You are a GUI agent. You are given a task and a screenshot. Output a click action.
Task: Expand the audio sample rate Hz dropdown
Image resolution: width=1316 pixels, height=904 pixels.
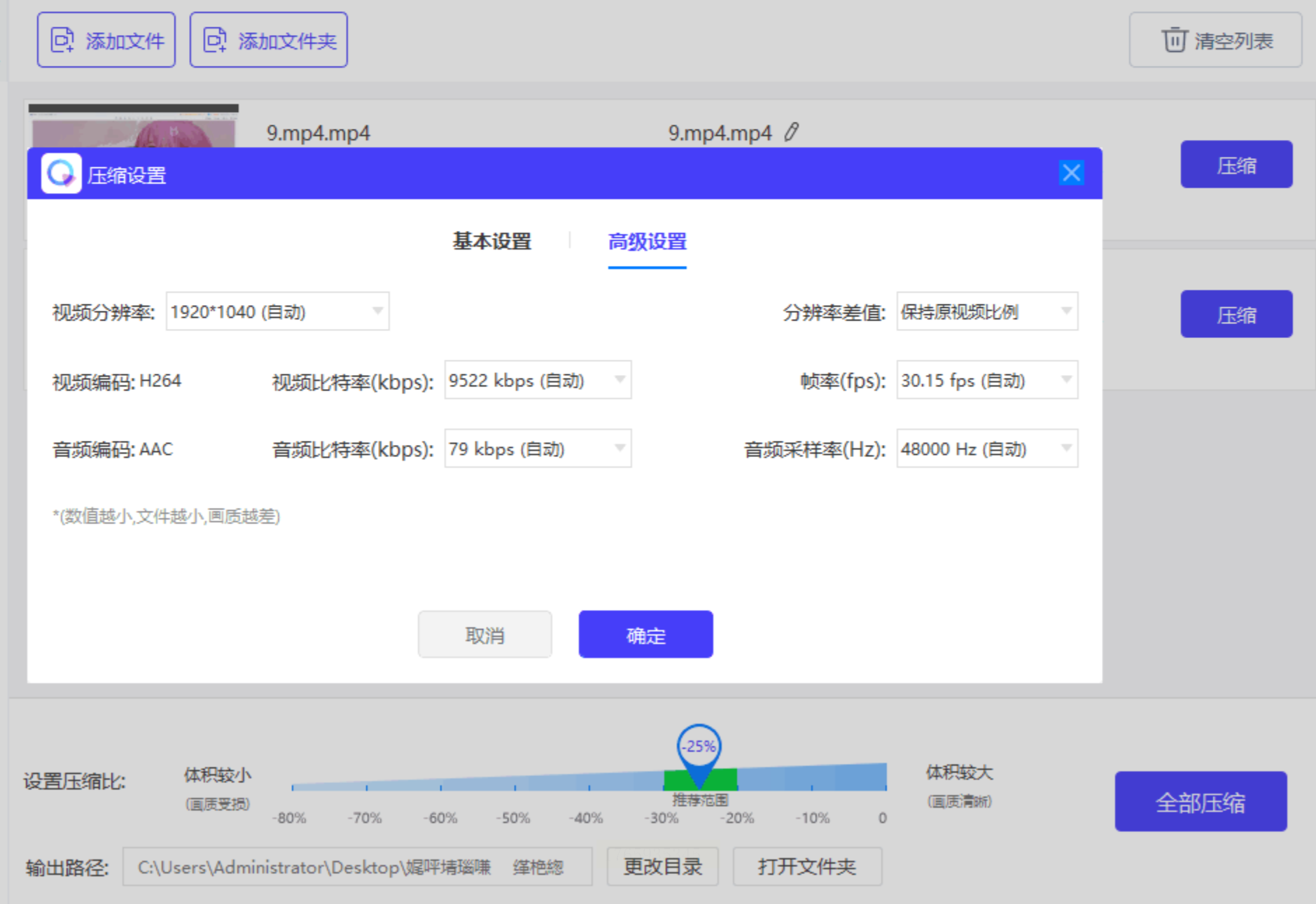(986, 449)
